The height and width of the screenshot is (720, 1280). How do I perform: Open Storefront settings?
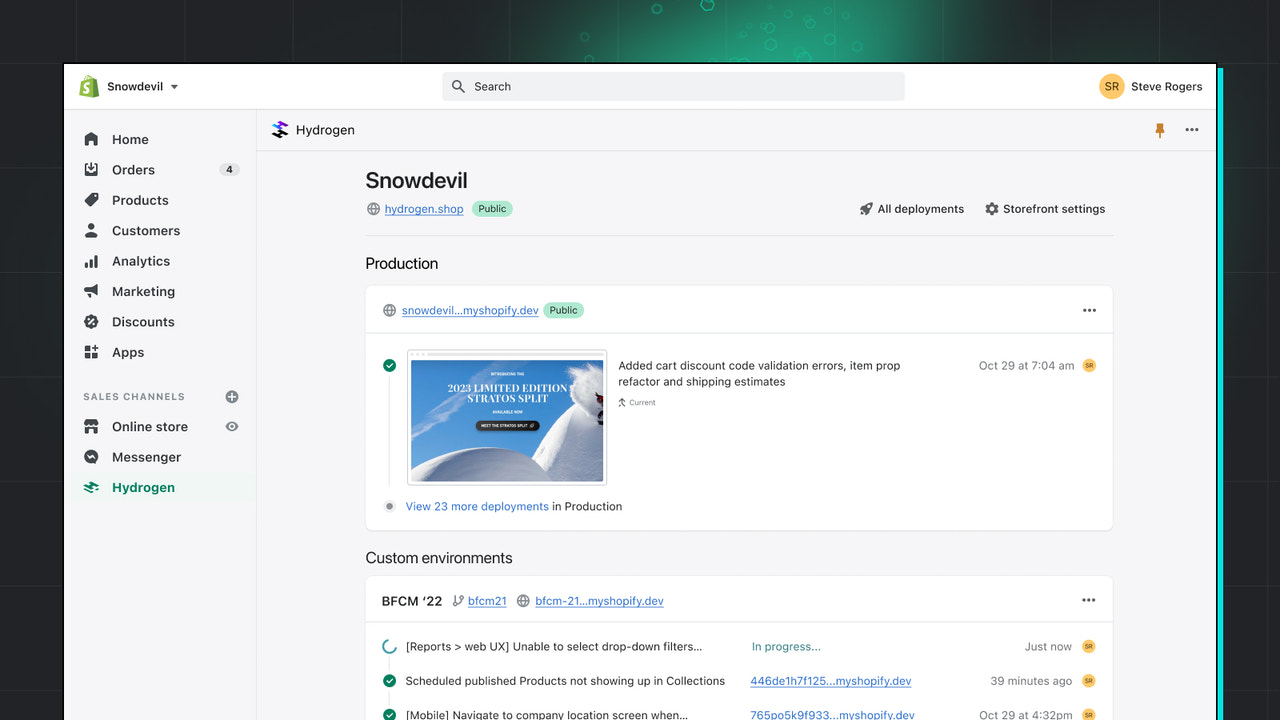point(1045,208)
